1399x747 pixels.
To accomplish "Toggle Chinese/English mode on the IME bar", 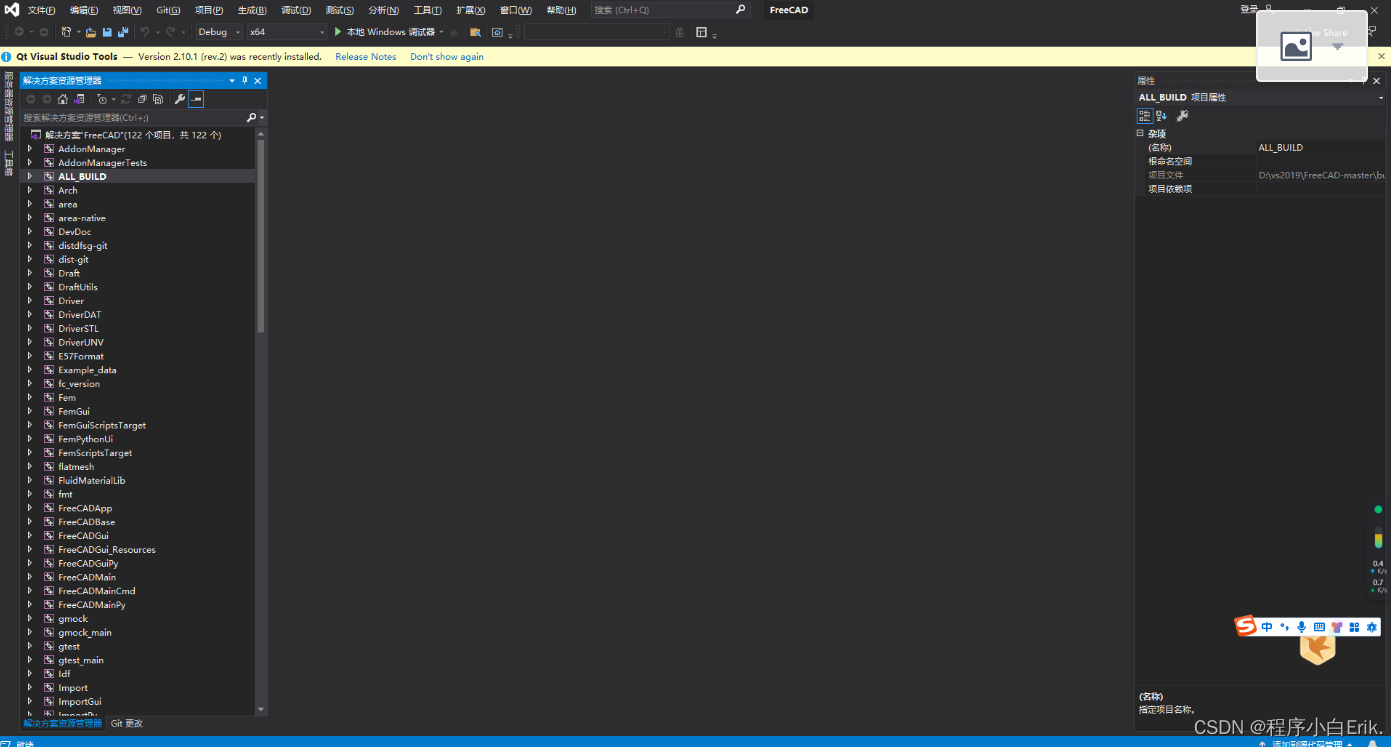I will pyautogui.click(x=1267, y=627).
